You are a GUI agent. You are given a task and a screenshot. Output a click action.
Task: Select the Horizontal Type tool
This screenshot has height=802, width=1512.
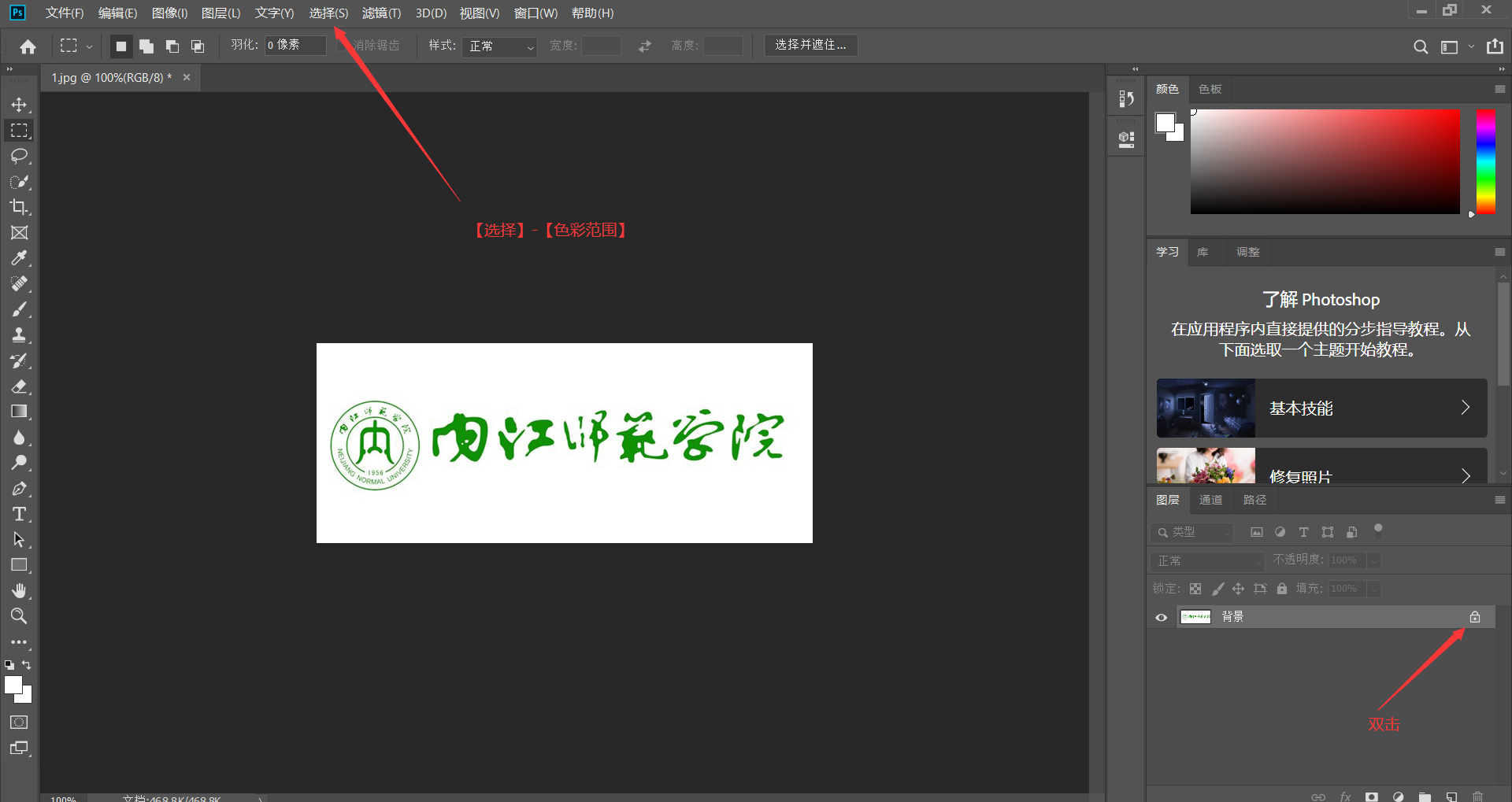click(19, 514)
